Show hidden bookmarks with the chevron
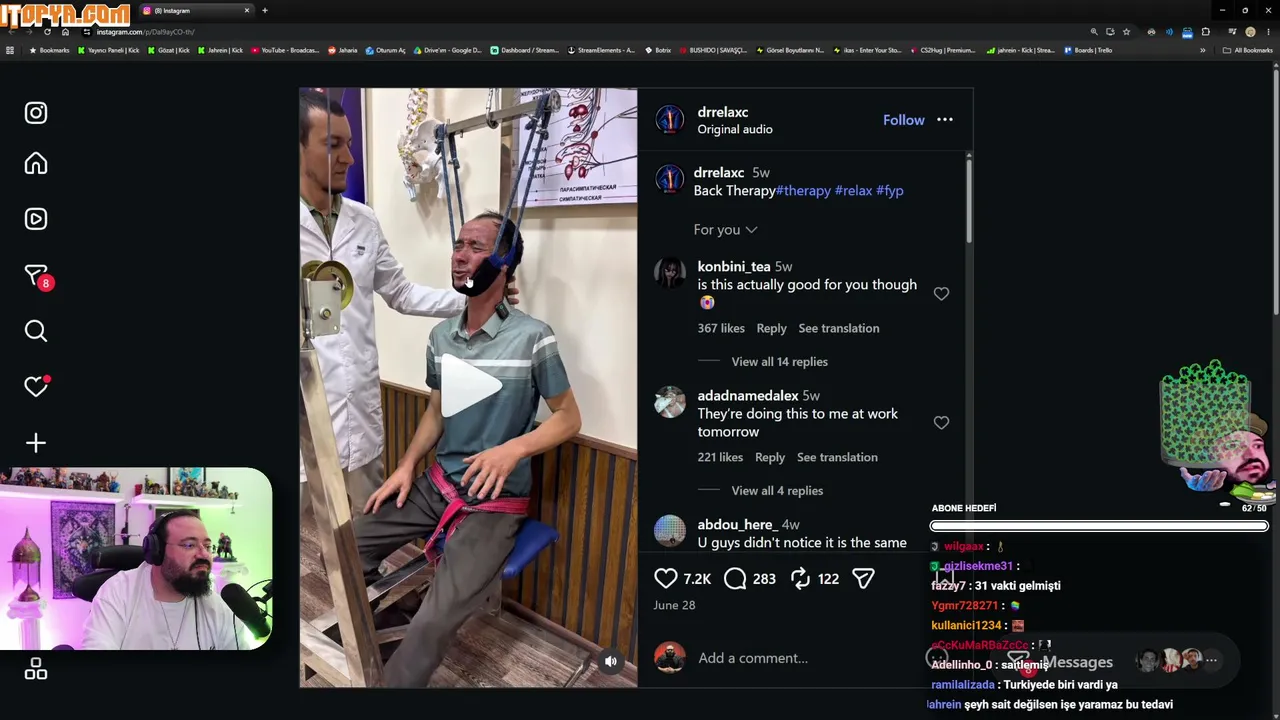This screenshot has width=1280, height=720. (1202, 50)
